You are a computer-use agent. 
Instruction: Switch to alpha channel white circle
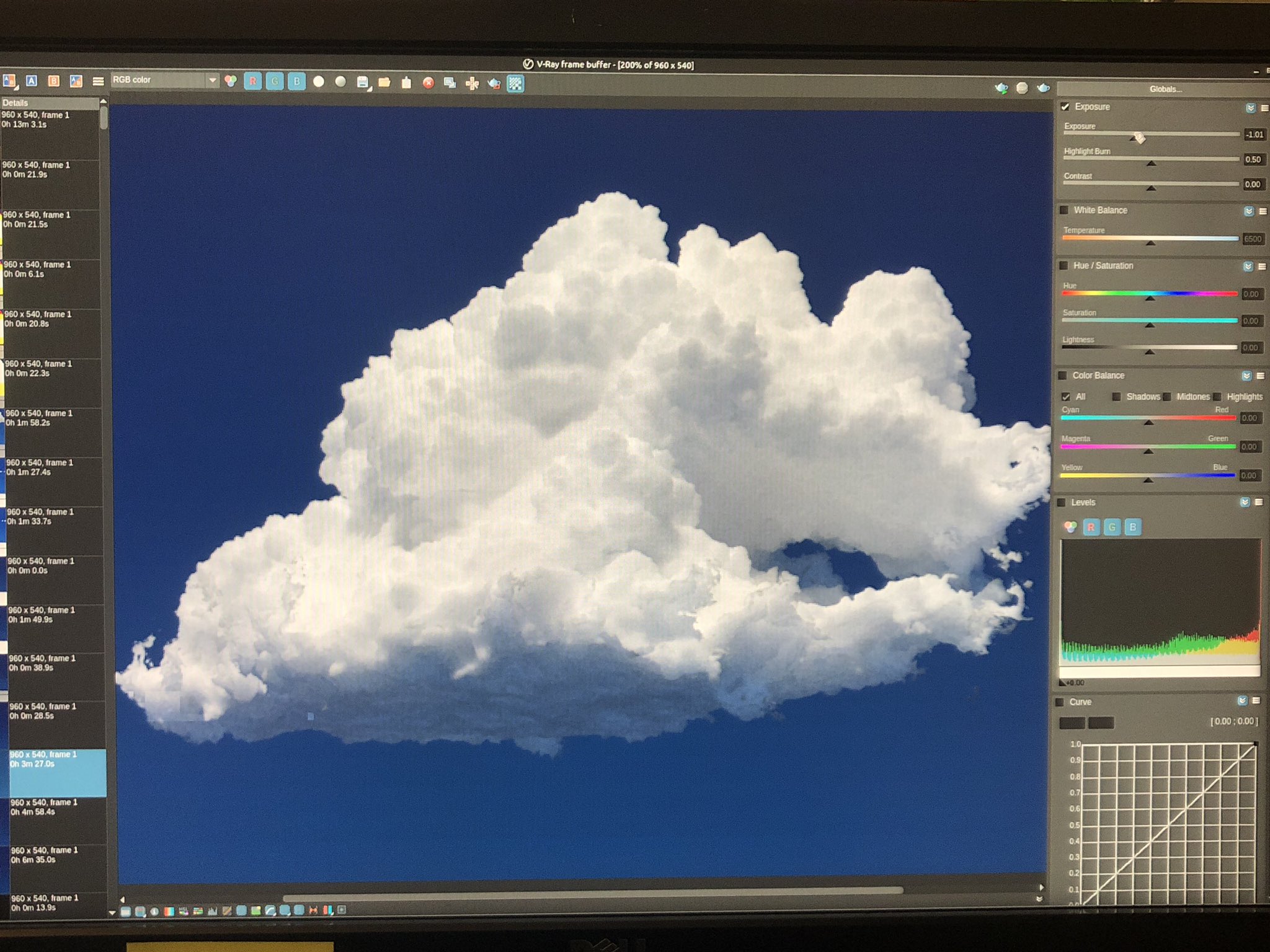[x=319, y=81]
